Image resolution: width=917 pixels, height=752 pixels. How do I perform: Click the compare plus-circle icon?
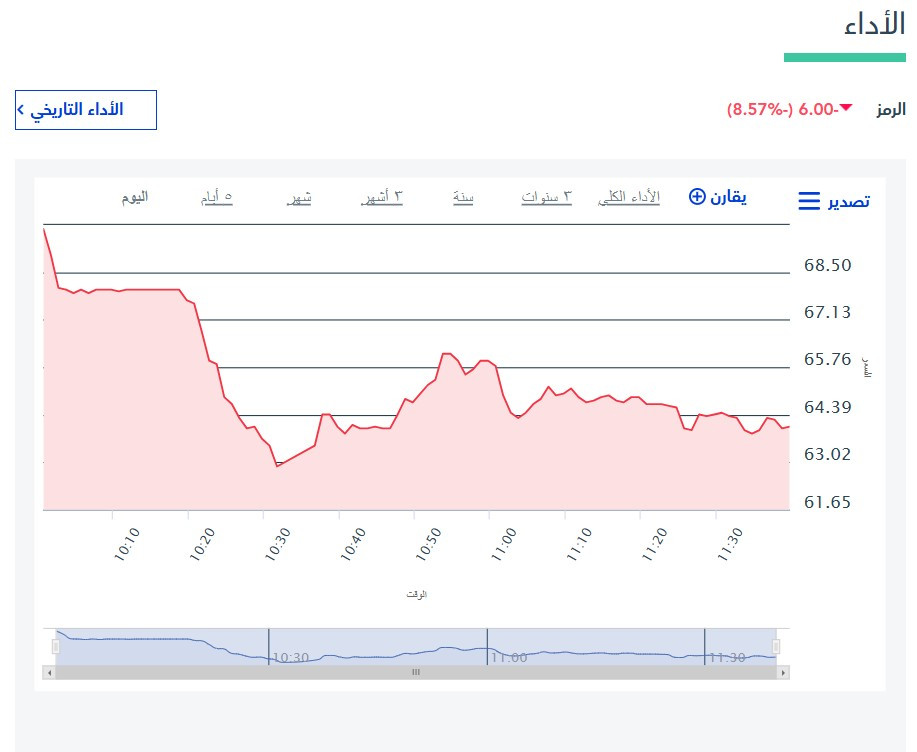[x=697, y=196]
